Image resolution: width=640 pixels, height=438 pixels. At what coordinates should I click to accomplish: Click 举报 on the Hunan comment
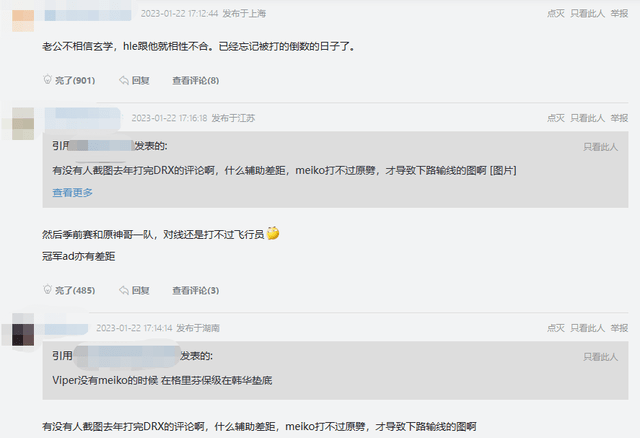619,328
